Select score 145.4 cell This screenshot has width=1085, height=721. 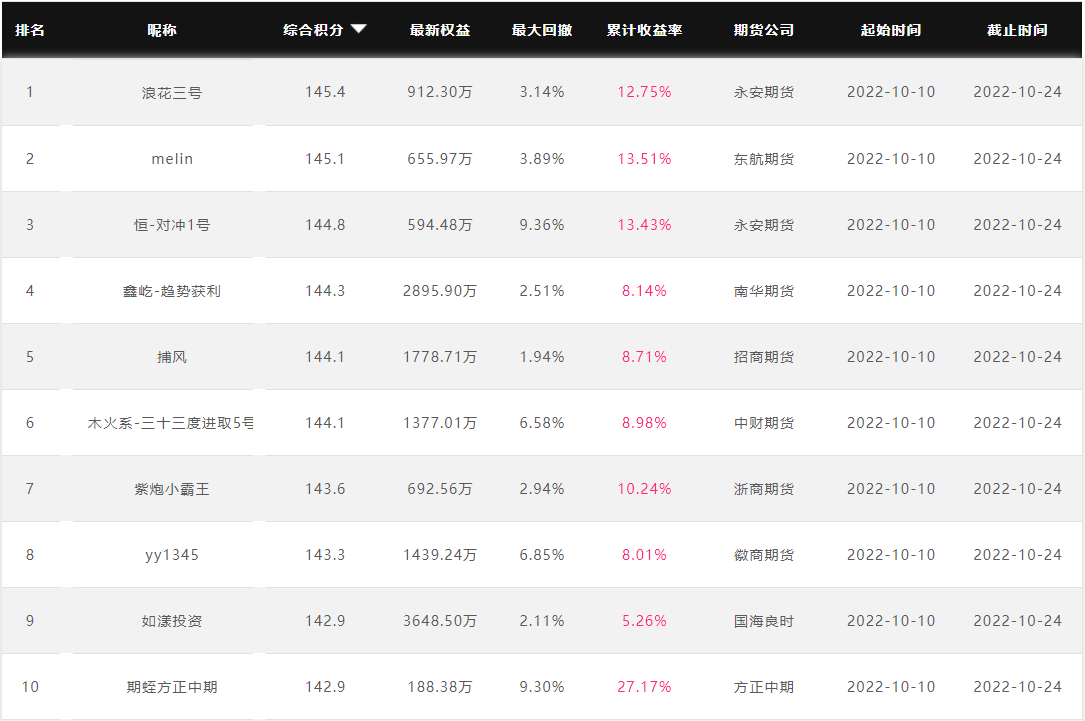[x=325, y=92]
